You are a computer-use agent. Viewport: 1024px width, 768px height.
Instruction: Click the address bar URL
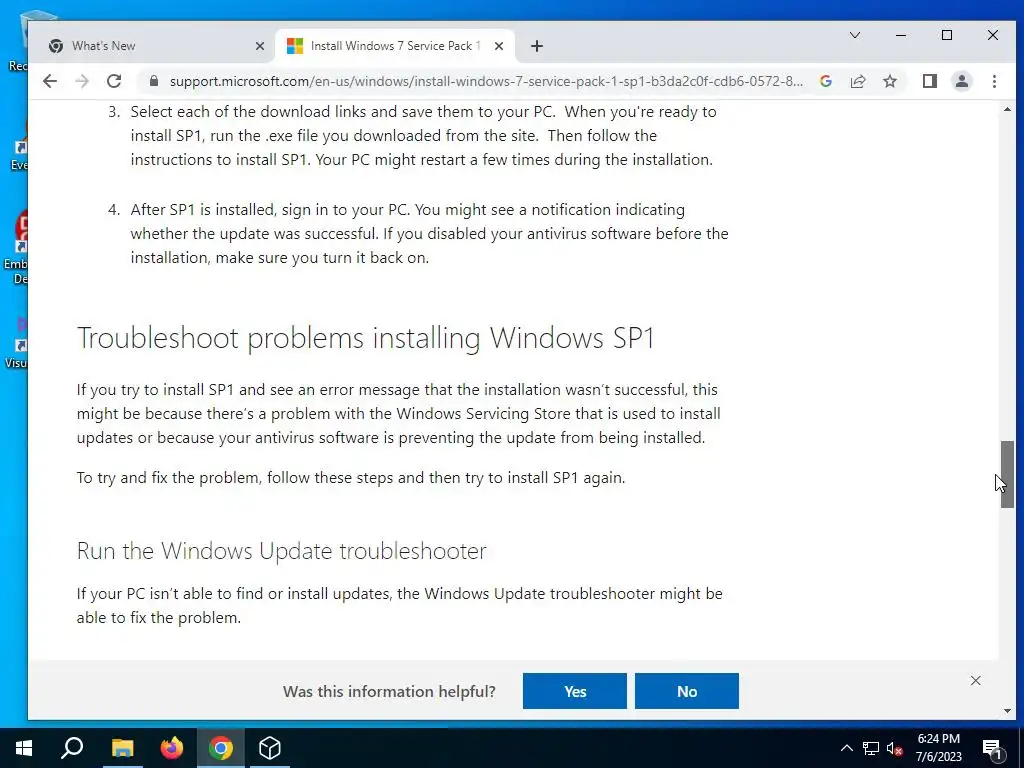coord(486,81)
